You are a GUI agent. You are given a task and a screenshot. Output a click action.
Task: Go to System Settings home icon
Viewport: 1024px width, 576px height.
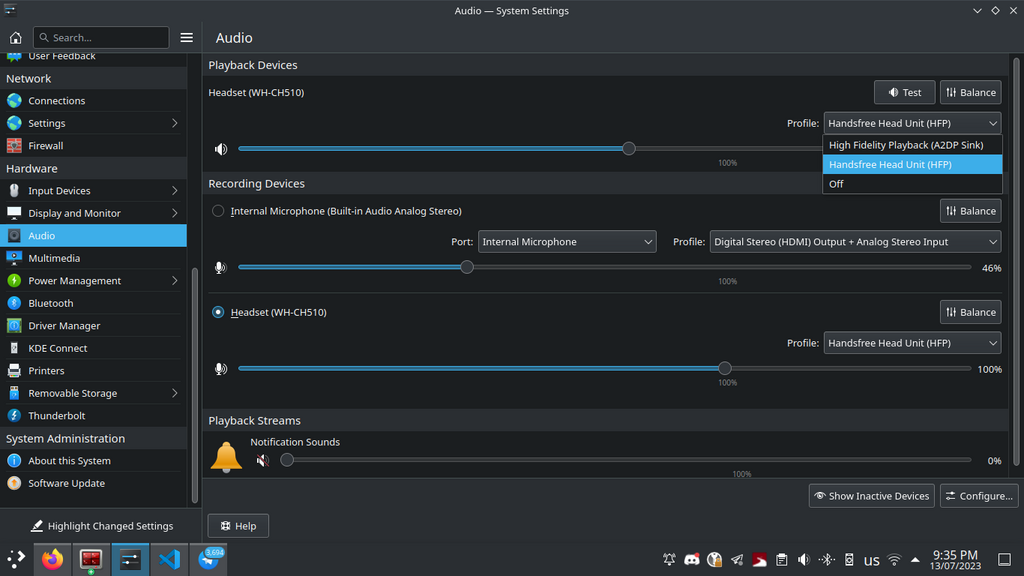(15, 38)
